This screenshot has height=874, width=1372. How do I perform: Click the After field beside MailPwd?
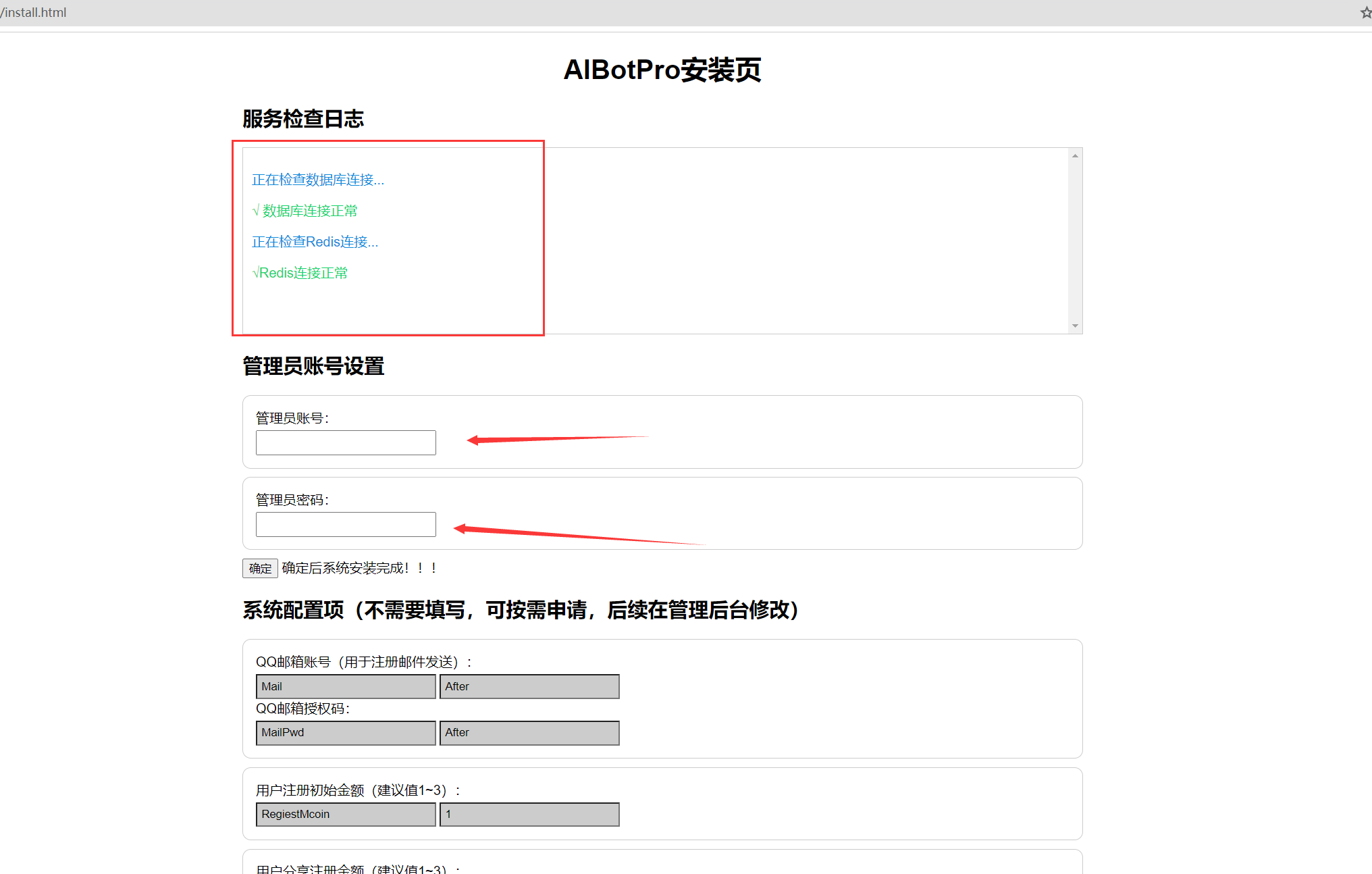[x=529, y=733]
